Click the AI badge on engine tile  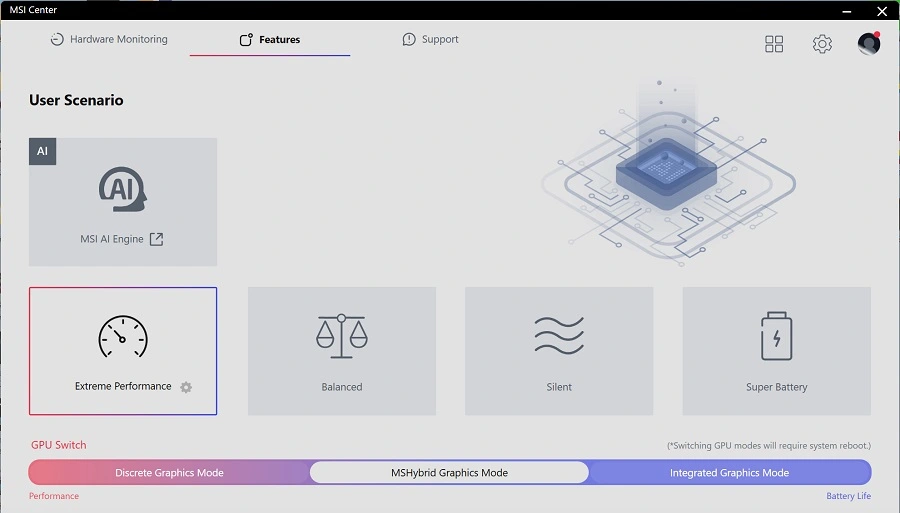(x=42, y=152)
